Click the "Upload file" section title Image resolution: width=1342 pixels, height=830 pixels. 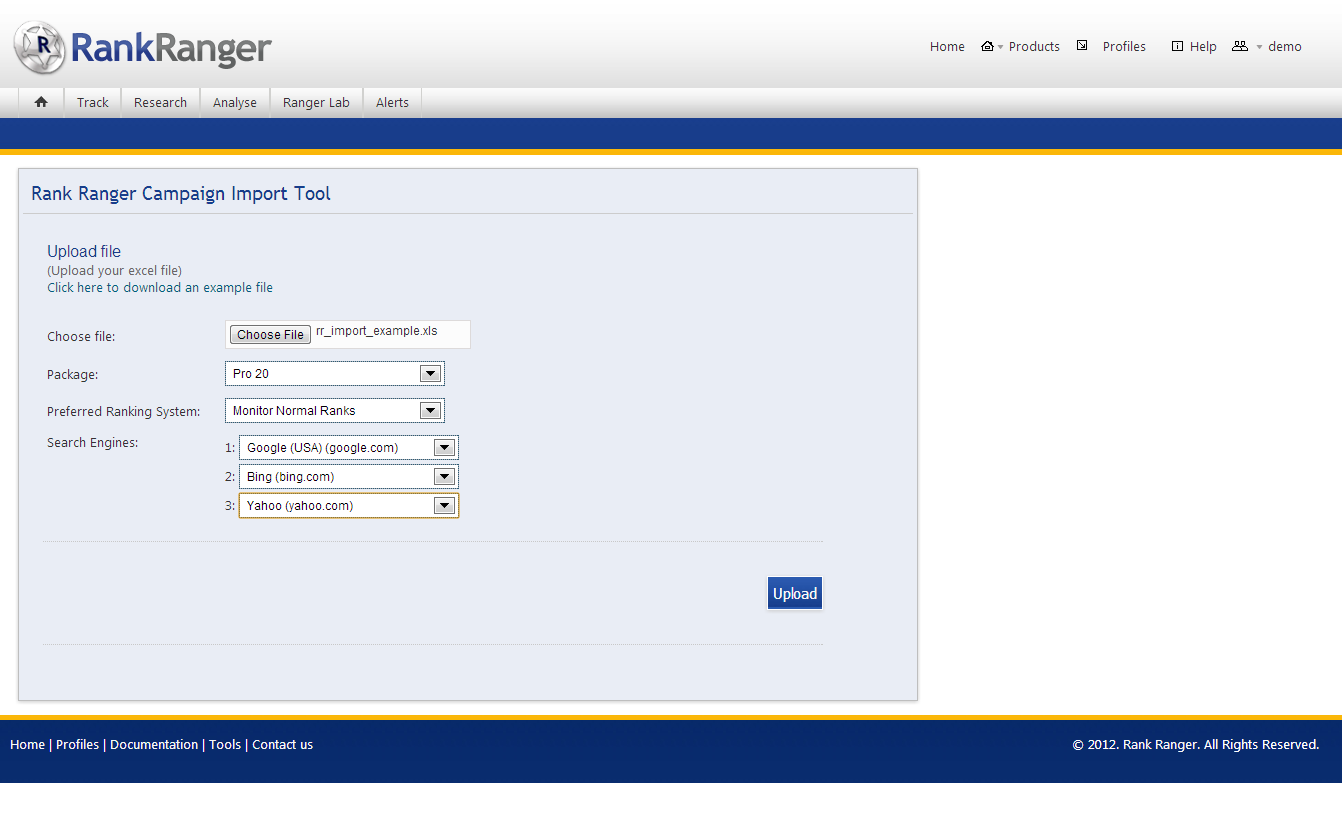84,252
